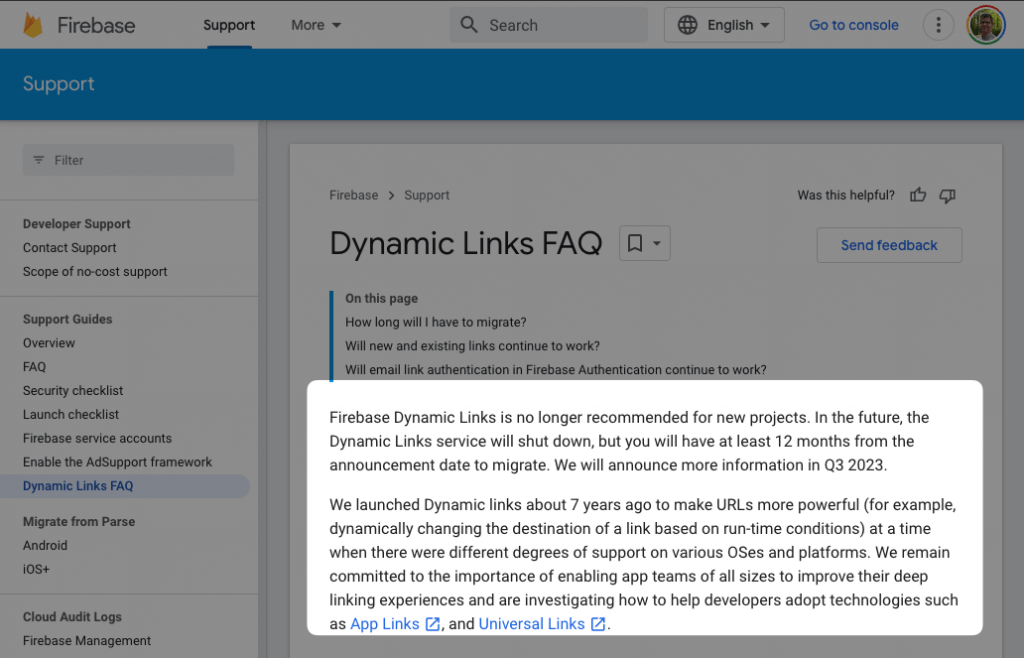Open the three-dot overflow menu
Image resolution: width=1024 pixels, height=658 pixels.
pyautogui.click(x=938, y=25)
